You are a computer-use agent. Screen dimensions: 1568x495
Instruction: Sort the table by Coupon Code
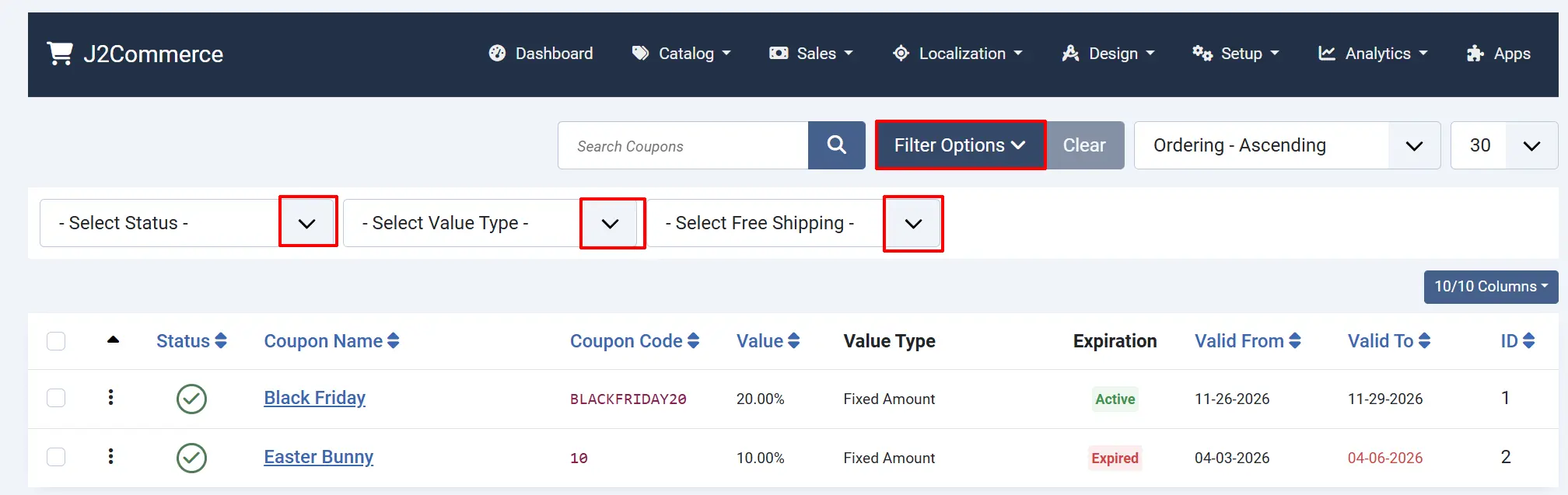tap(635, 341)
